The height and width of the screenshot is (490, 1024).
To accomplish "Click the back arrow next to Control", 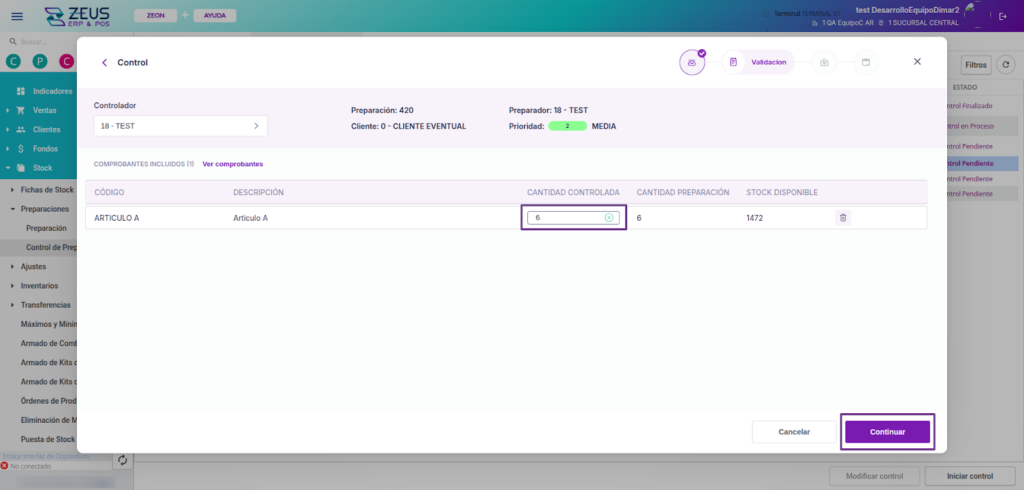I will 104,62.
